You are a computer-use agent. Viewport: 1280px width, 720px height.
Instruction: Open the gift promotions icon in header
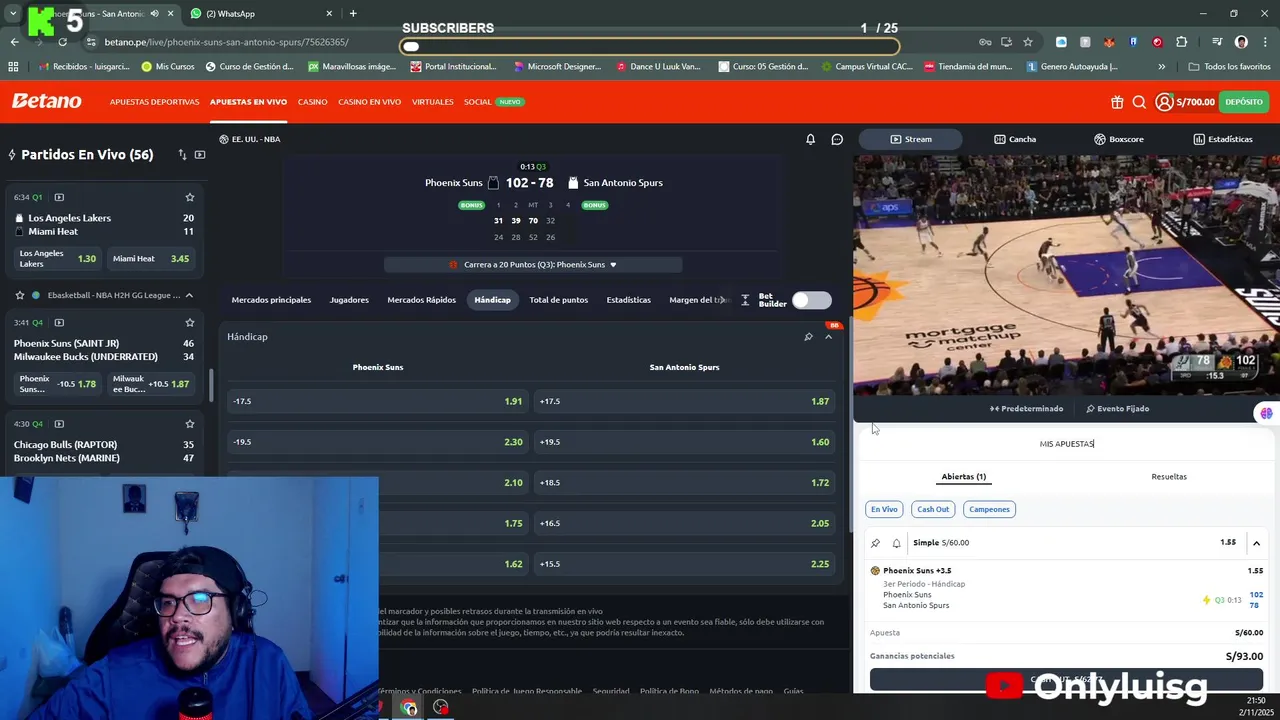[x=1117, y=102]
